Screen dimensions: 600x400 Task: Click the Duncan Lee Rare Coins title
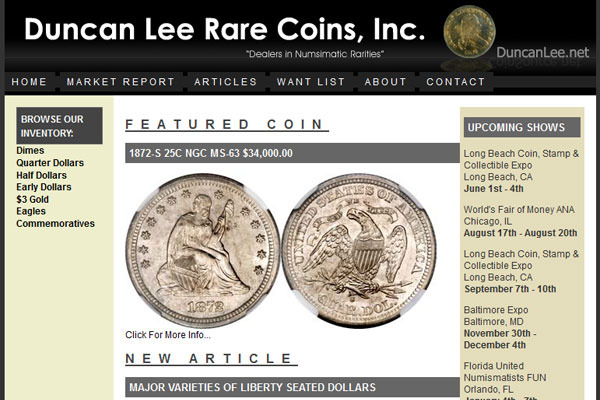coord(225,29)
